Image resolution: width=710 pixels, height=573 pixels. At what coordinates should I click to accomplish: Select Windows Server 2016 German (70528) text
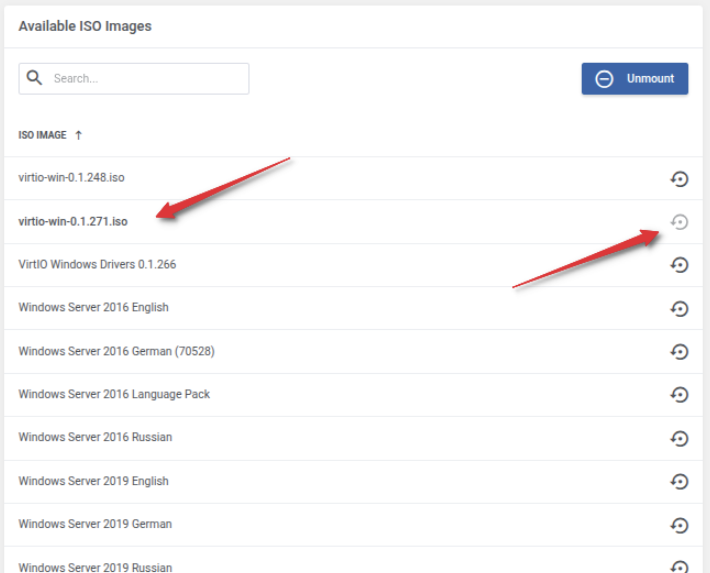tap(116, 351)
